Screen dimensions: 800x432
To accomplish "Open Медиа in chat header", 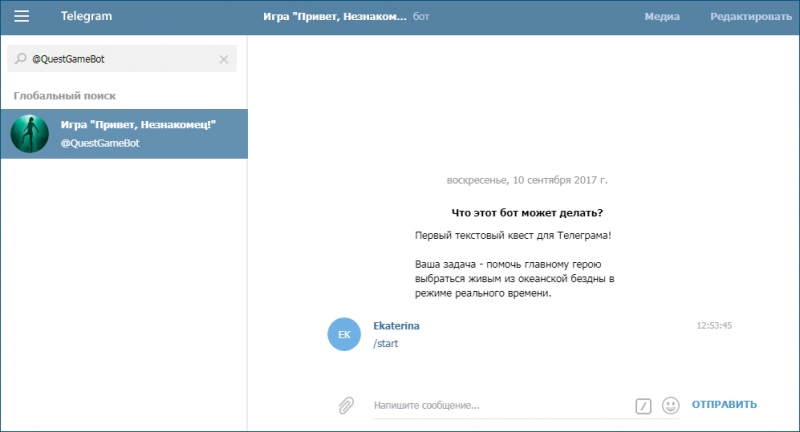I will [x=662, y=16].
